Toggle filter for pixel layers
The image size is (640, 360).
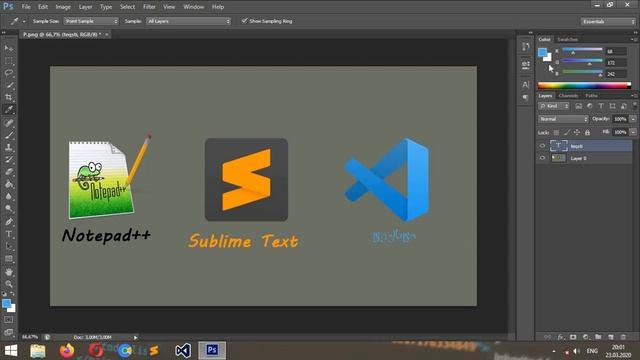pyautogui.click(x=578, y=106)
